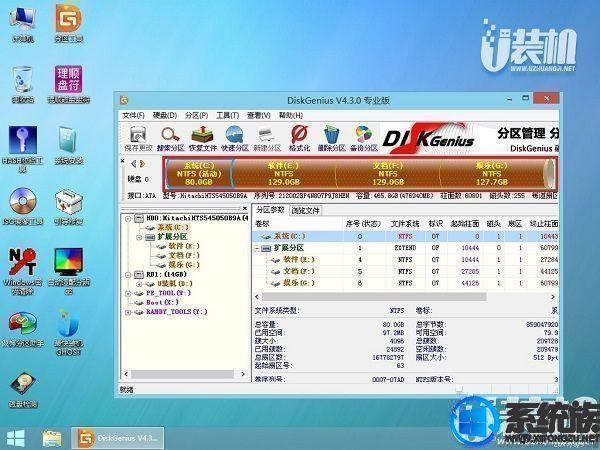Open the 文件(F) menu
The height and width of the screenshot is (450, 600).
[133, 115]
